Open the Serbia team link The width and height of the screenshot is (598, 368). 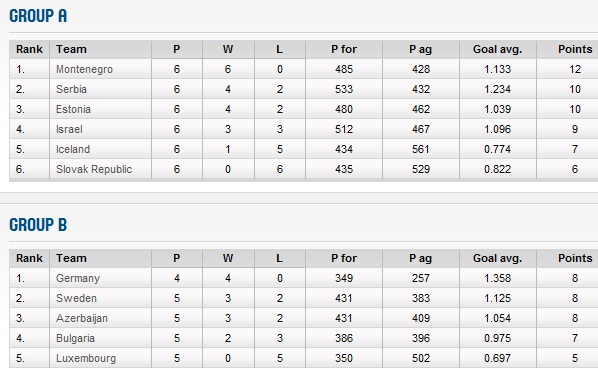[x=71, y=89]
